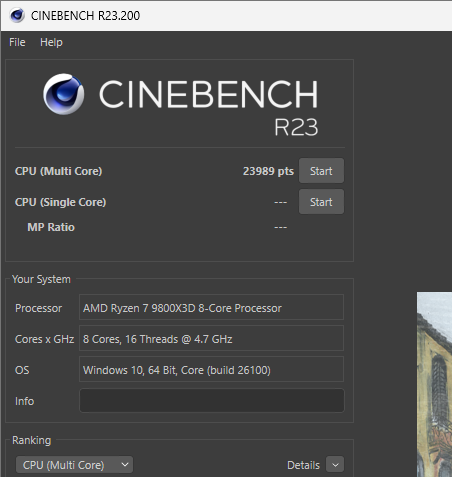The width and height of the screenshot is (452, 477).
Task: Start the CPU Single Core benchmark
Action: tap(321, 202)
